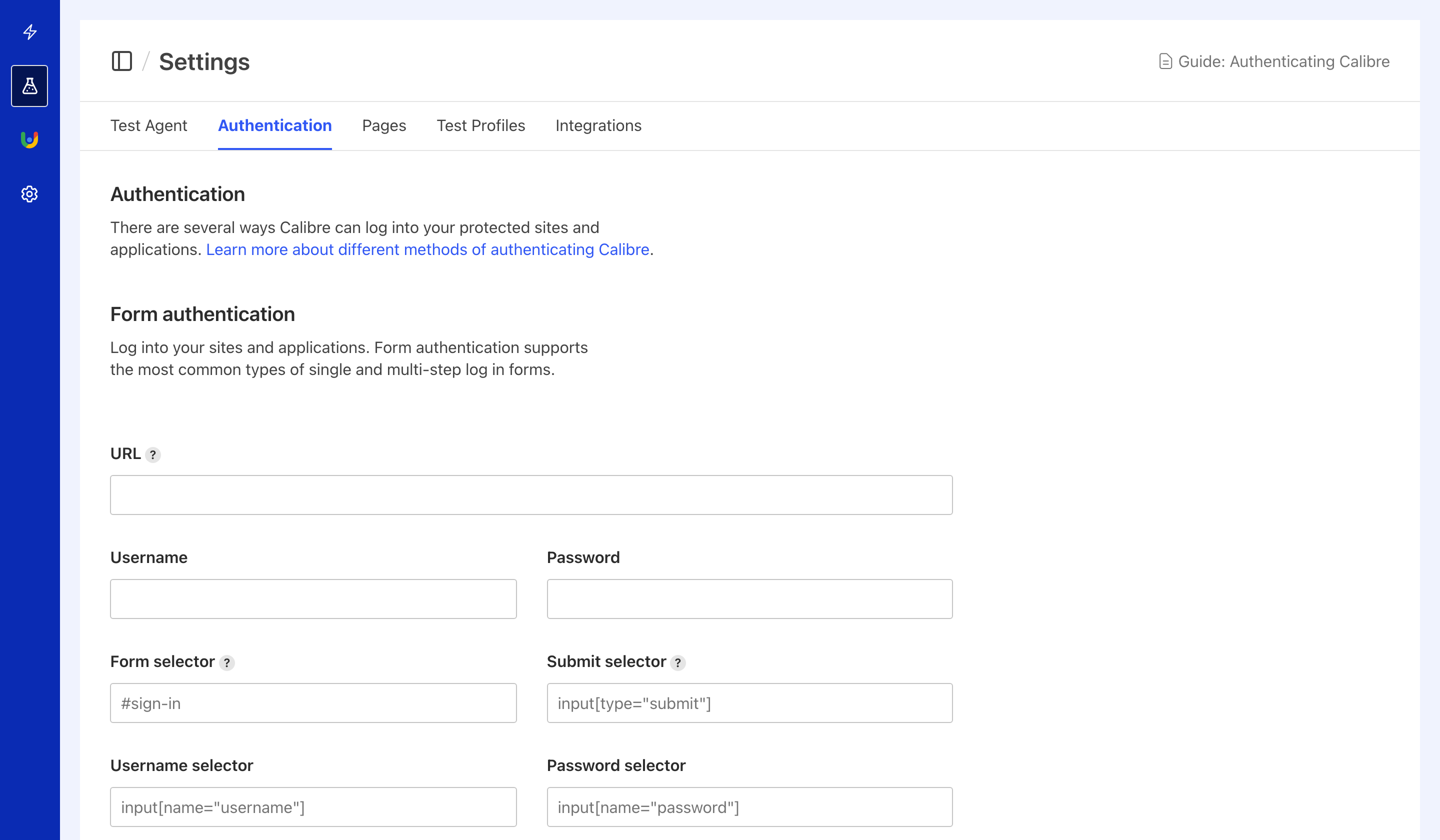Image resolution: width=1440 pixels, height=840 pixels.
Task: Click the Password input field
Action: pyautogui.click(x=749, y=599)
